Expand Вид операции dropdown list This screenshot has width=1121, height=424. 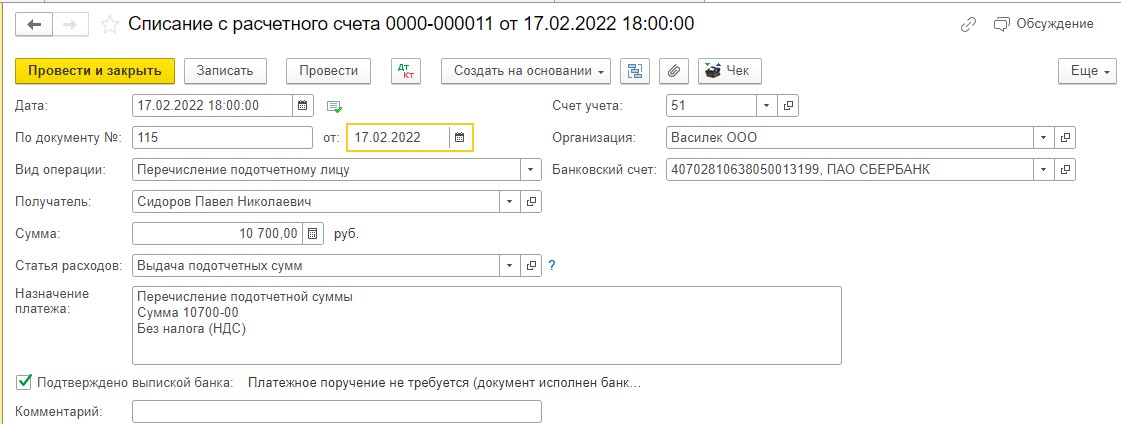point(531,169)
